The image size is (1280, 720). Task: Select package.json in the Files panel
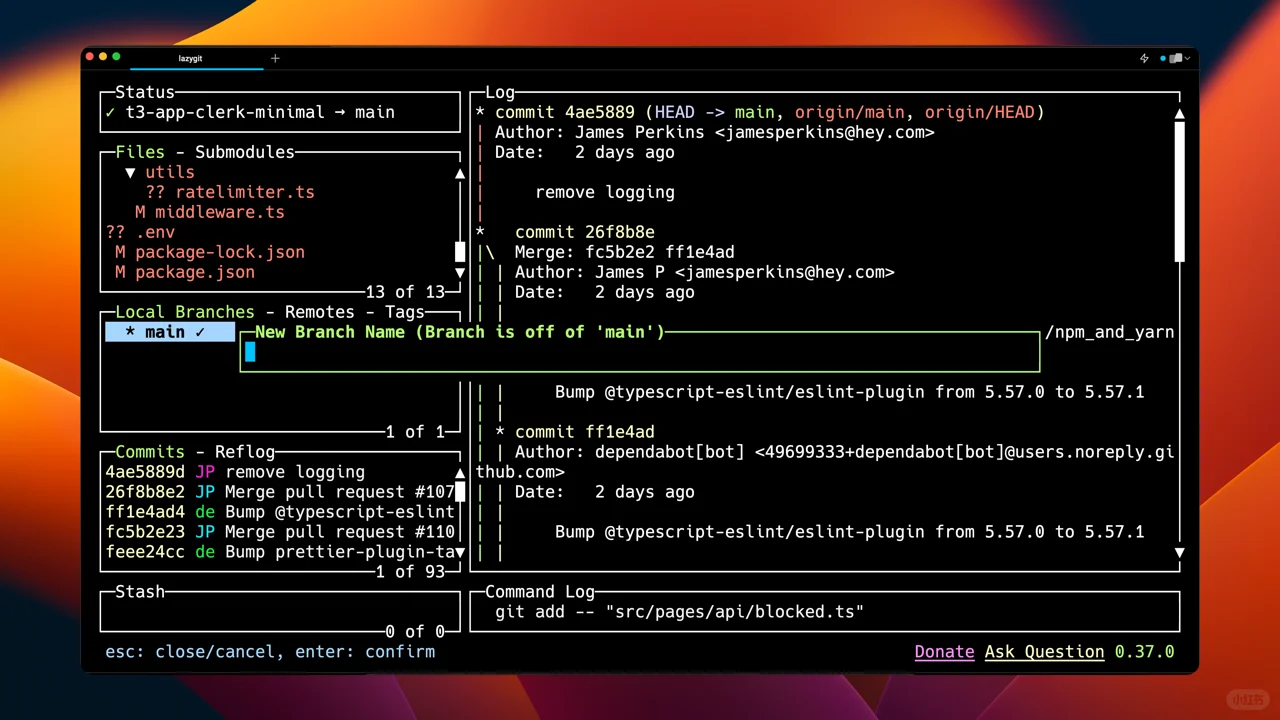tap(185, 272)
